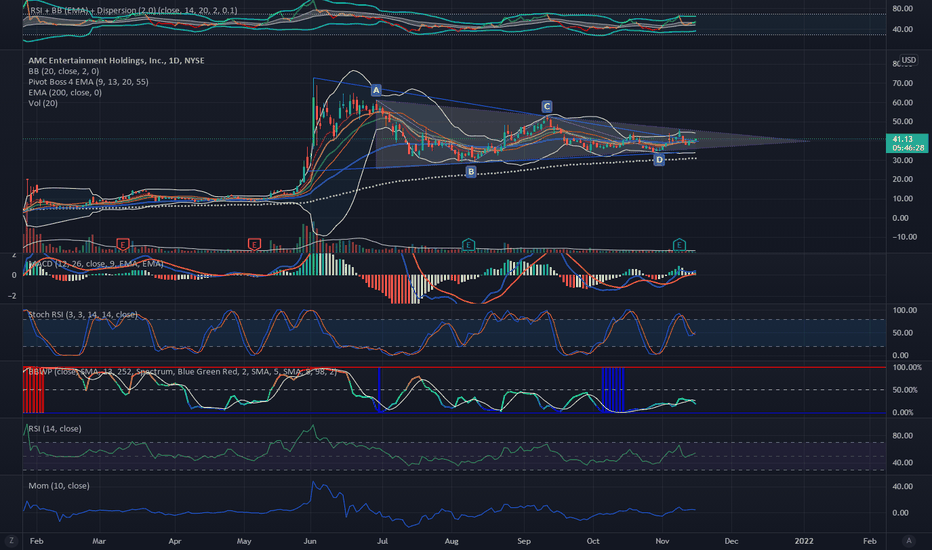Click the Nov label on time axis

tap(662, 541)
